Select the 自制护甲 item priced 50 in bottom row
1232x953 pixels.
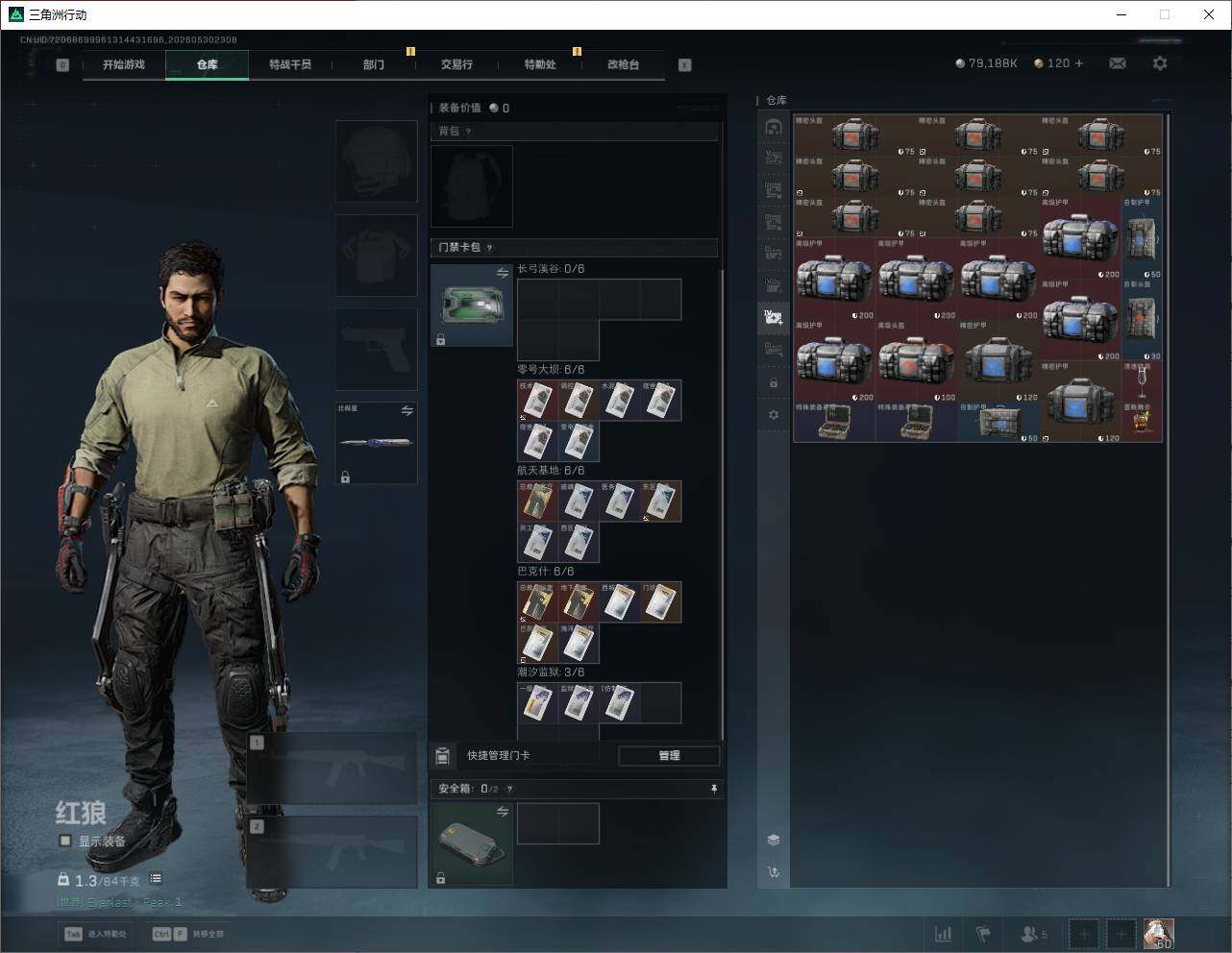coord(998,423)
